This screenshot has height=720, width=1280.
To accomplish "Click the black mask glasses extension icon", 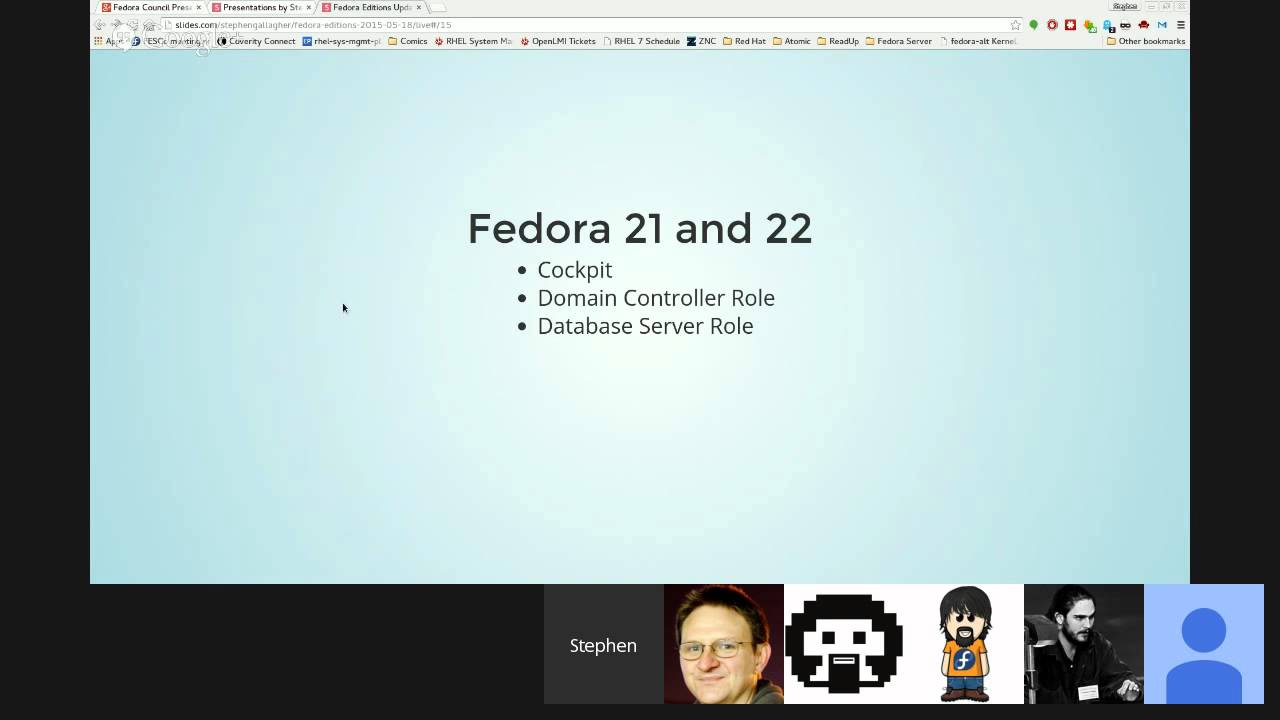I will [1125, 25].
